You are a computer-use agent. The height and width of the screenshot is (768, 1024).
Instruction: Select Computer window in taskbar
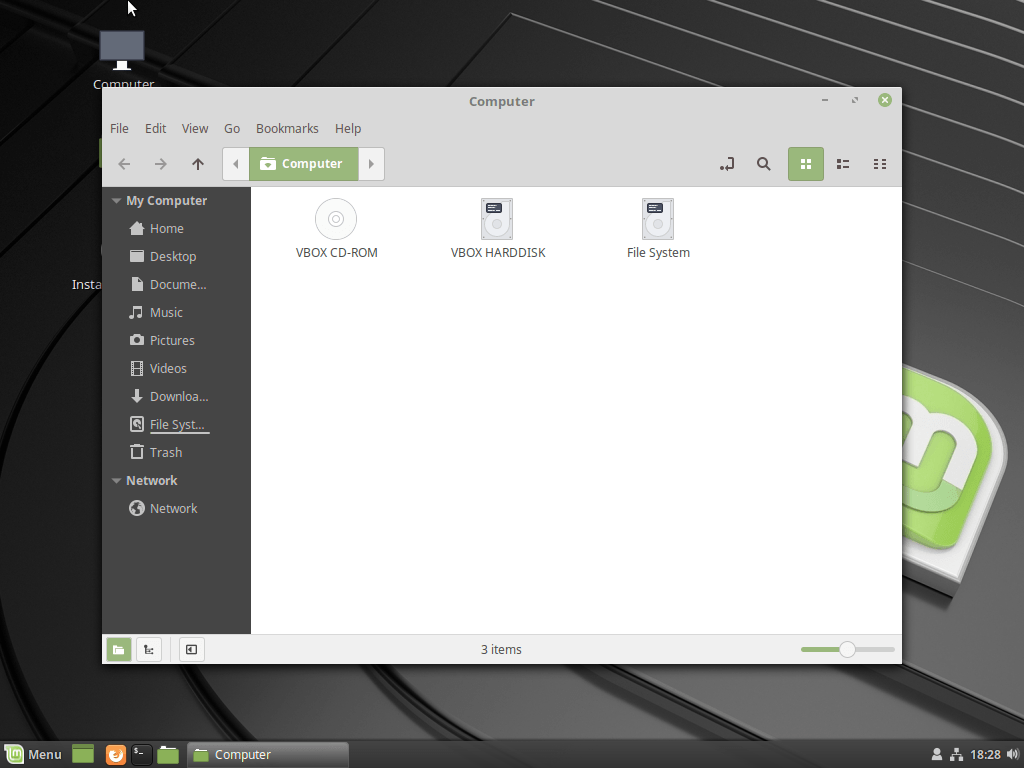[268, 755]
